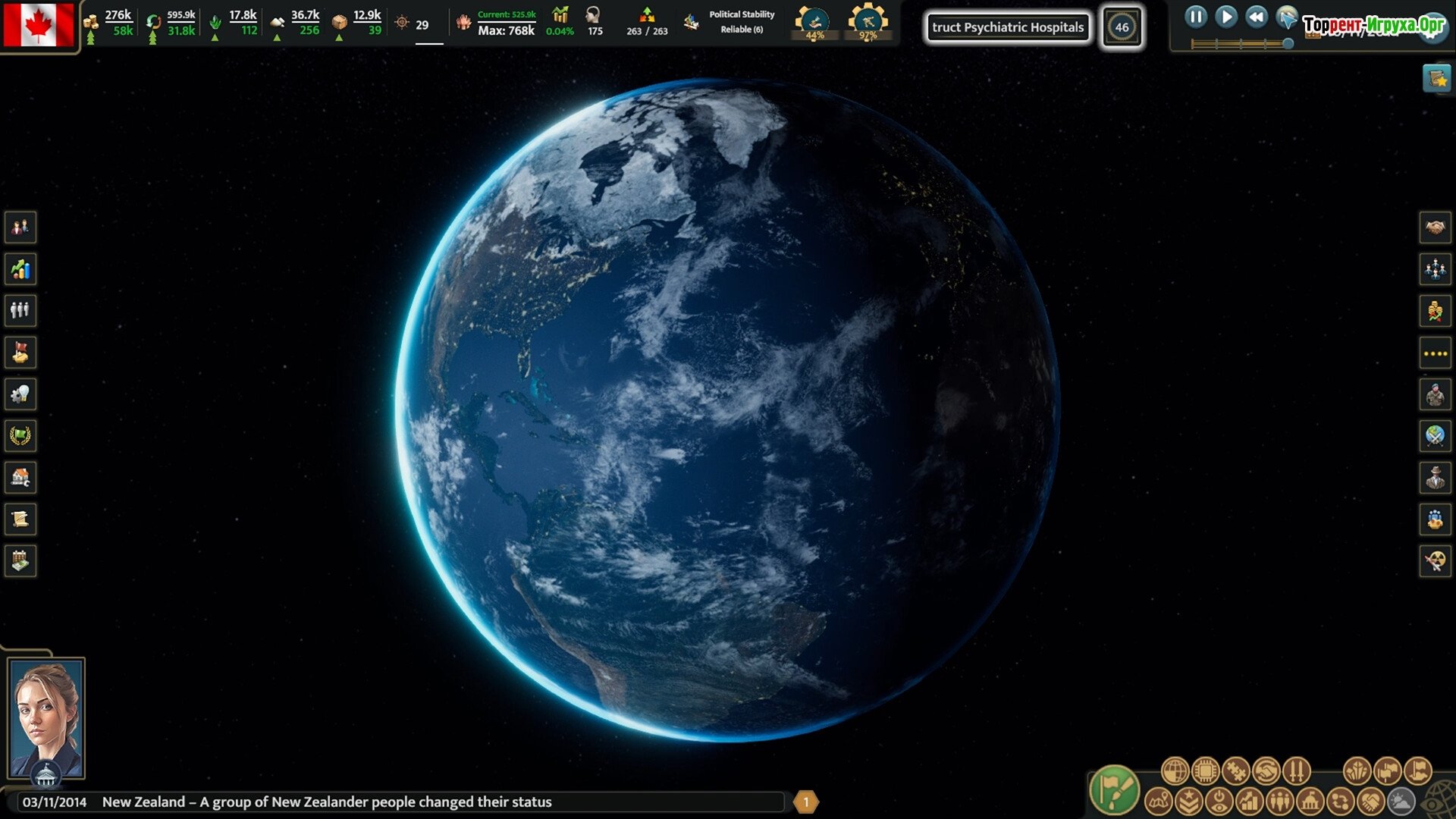
Task: Open the soldier military panel icon
Action: (x=1435, y=394)
